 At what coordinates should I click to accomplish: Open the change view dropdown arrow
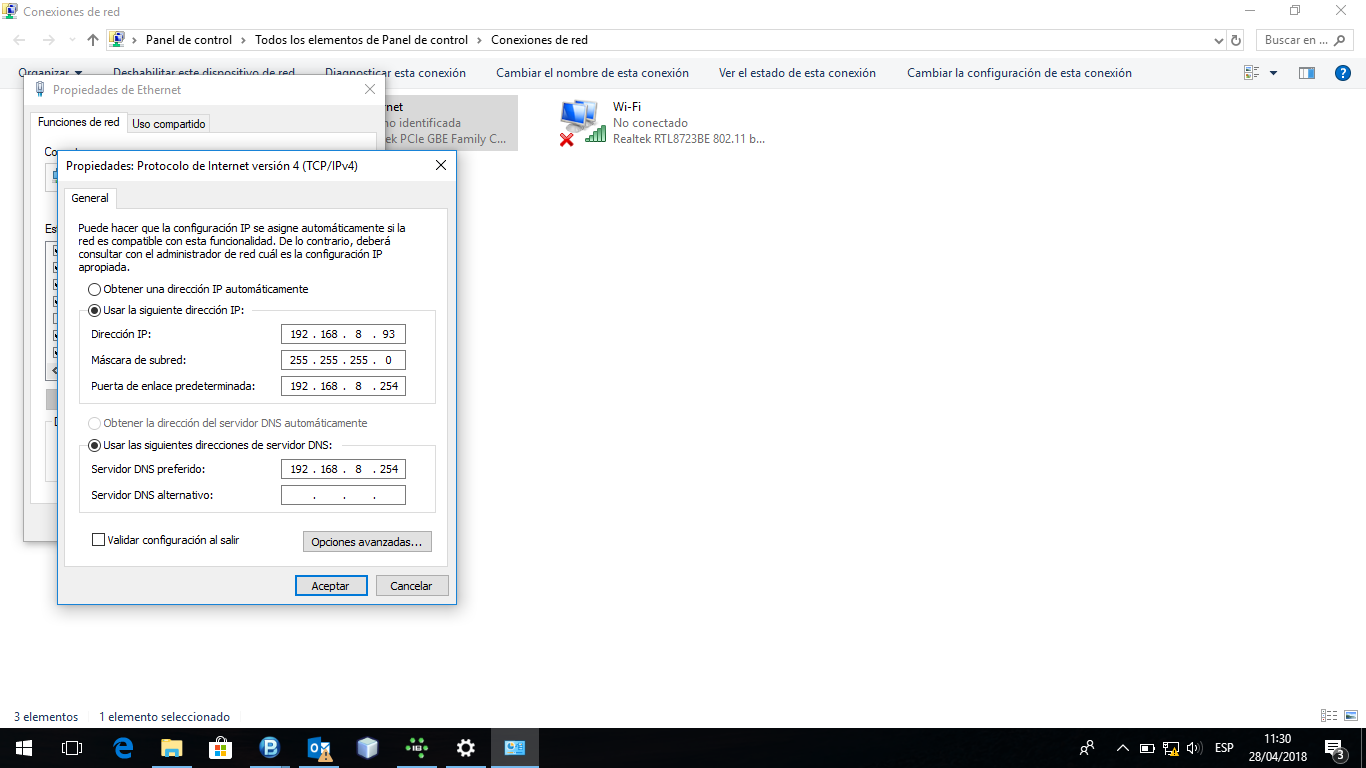(1273, 73)
